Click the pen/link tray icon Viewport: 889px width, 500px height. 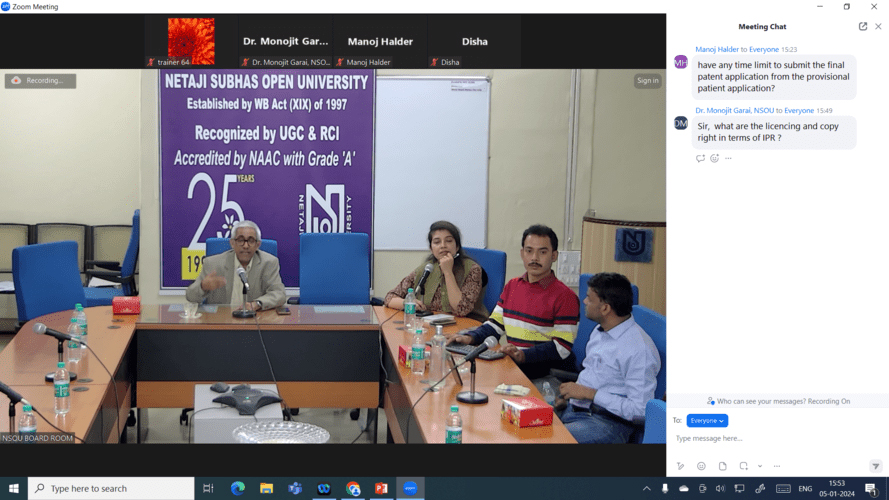pyautogui.click(x=760, y=489)
